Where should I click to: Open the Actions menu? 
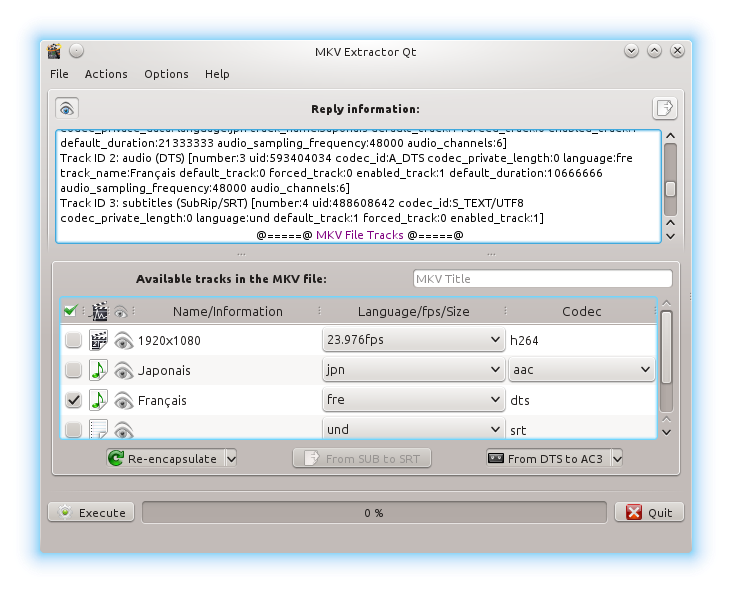tap(106, 74)
